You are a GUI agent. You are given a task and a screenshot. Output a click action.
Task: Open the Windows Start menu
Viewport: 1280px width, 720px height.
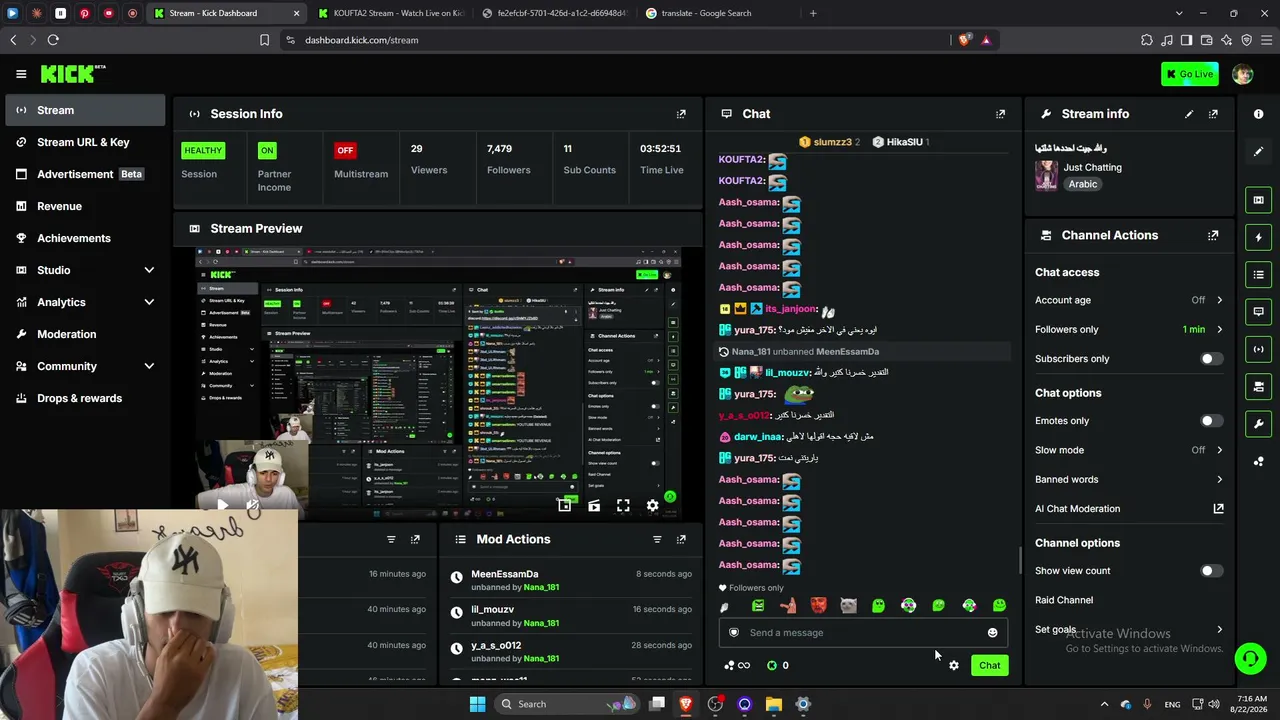pos(477,704)
